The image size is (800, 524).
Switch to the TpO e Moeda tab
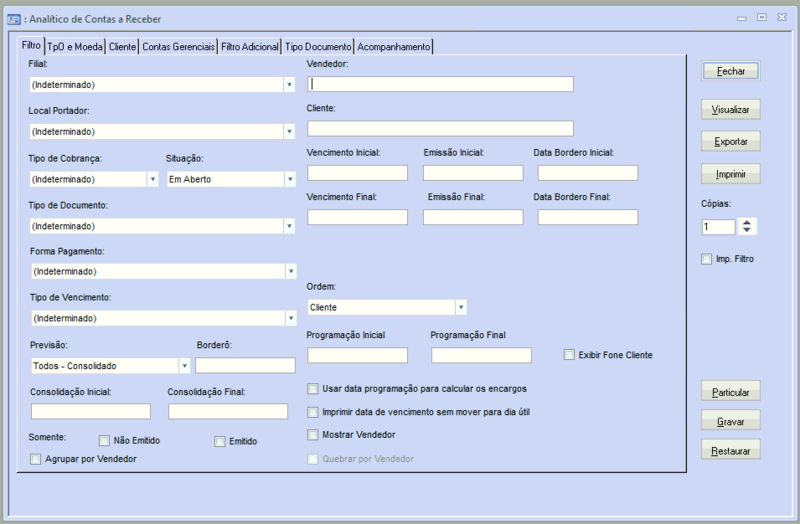coord(75,47)
